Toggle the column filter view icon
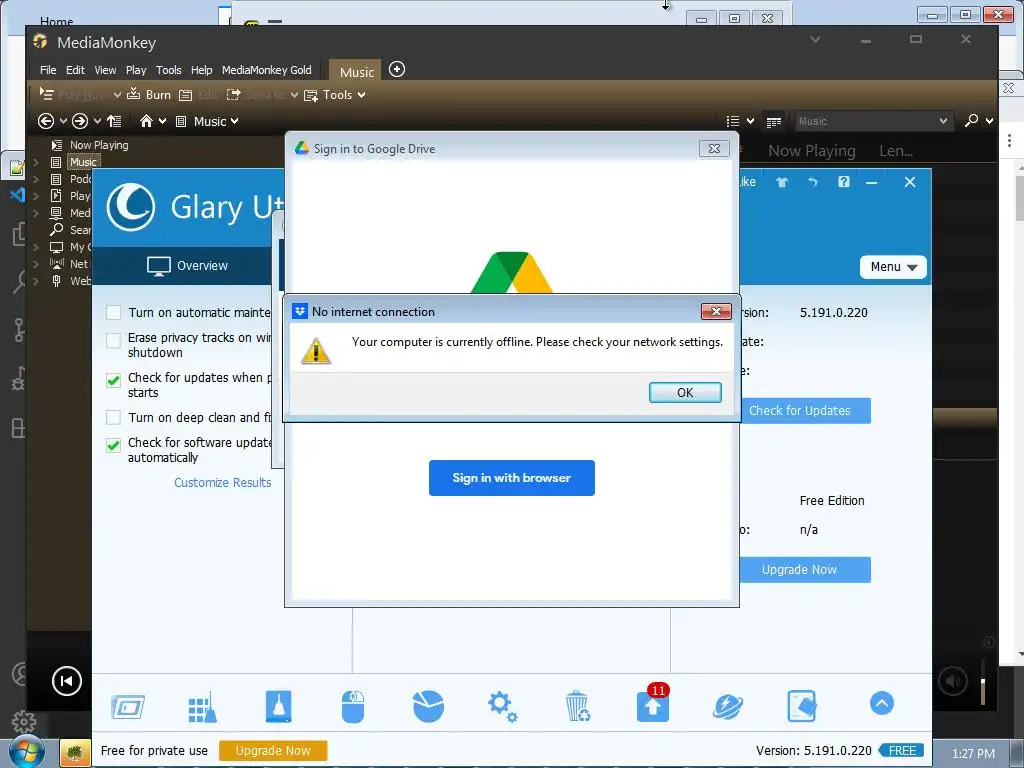 pos(774,121)
